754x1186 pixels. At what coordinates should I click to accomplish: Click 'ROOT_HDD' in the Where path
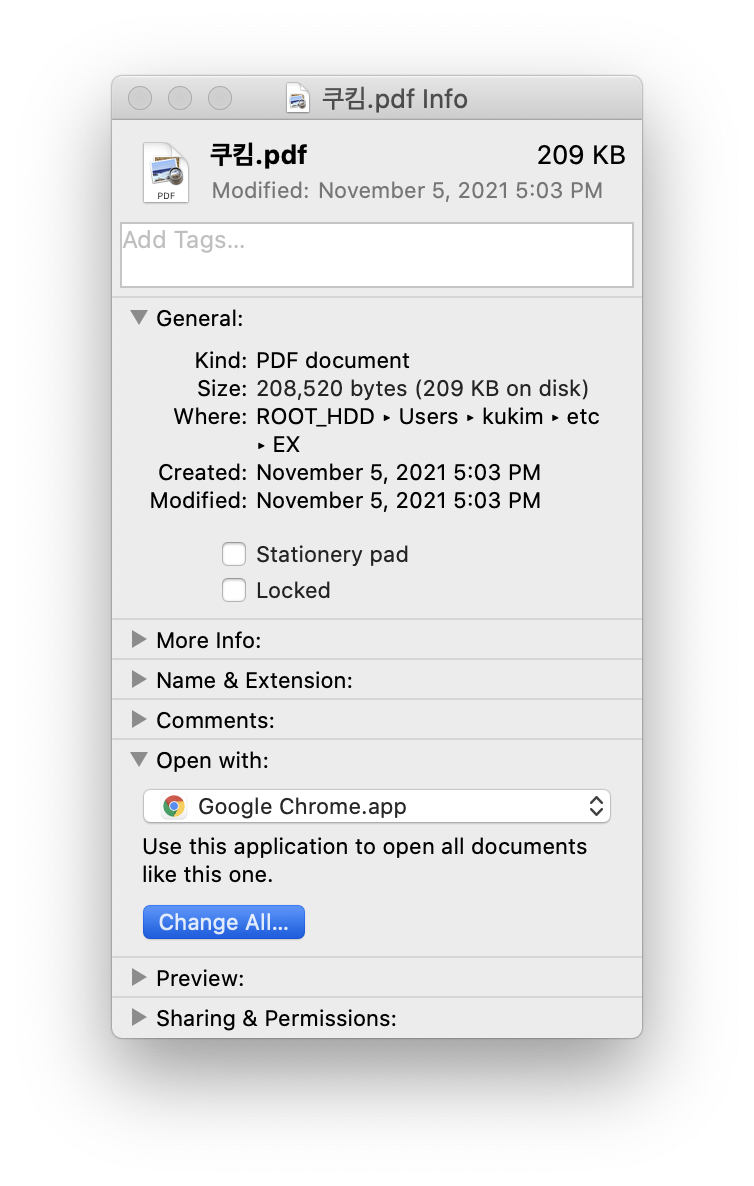[315, 417]
